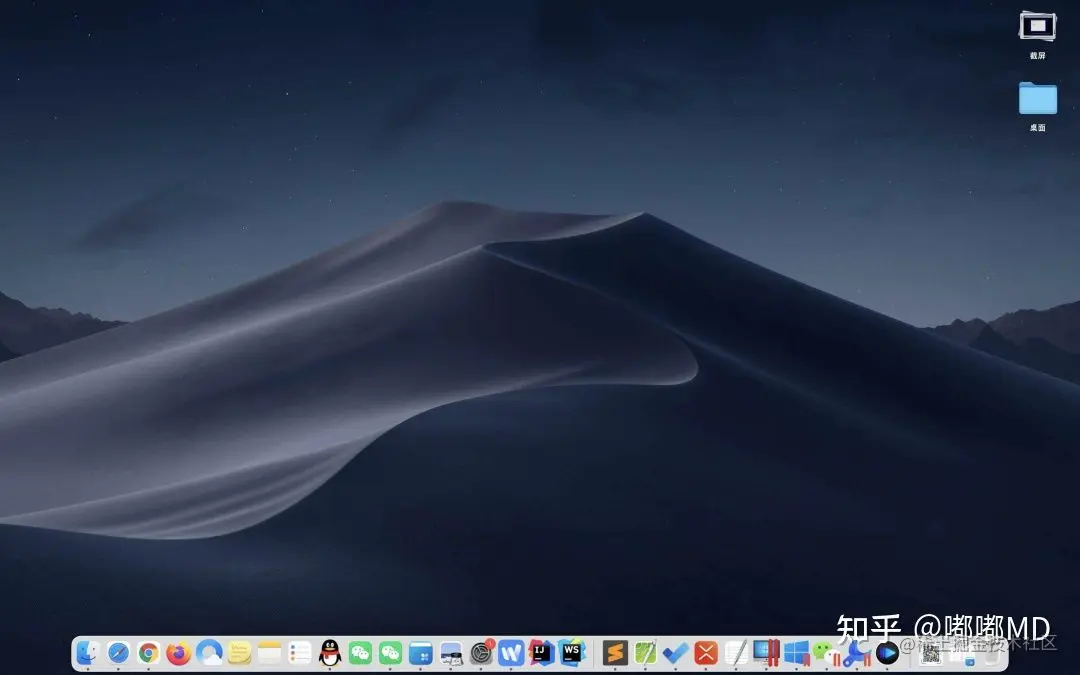This screenshot has height=675, width=1080.
Task: Open System Preferences with red badge
Action: point(481,652)
